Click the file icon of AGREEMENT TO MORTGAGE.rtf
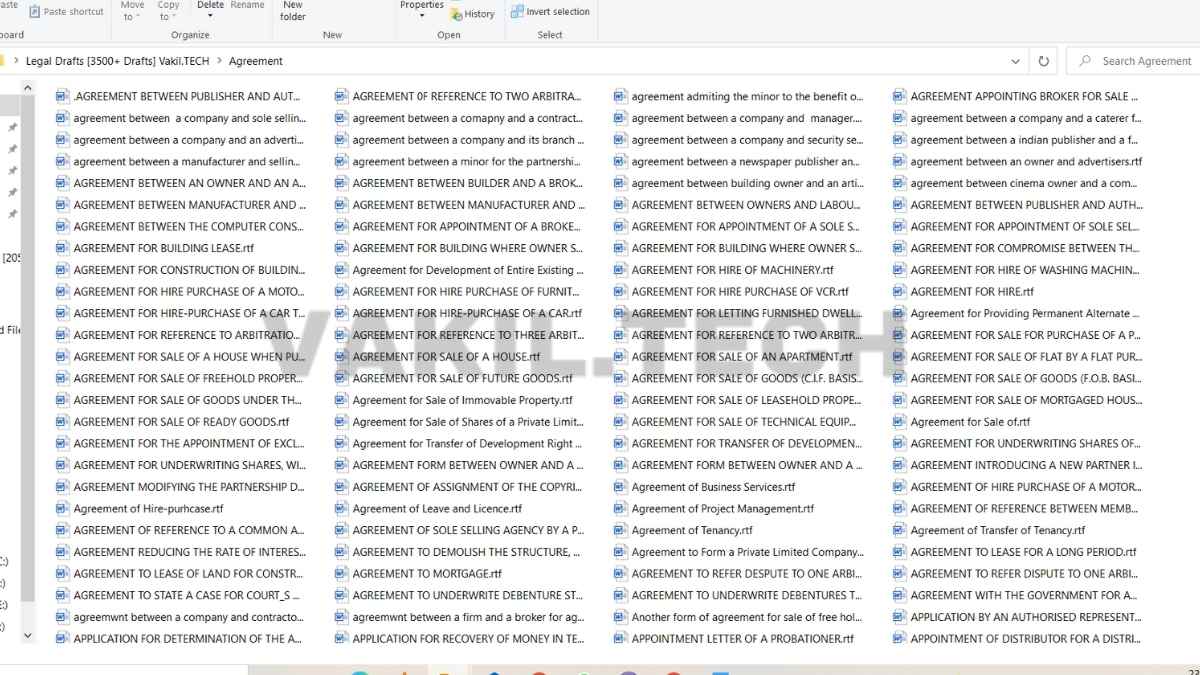The image size is (1200, 675). [342, 574]
